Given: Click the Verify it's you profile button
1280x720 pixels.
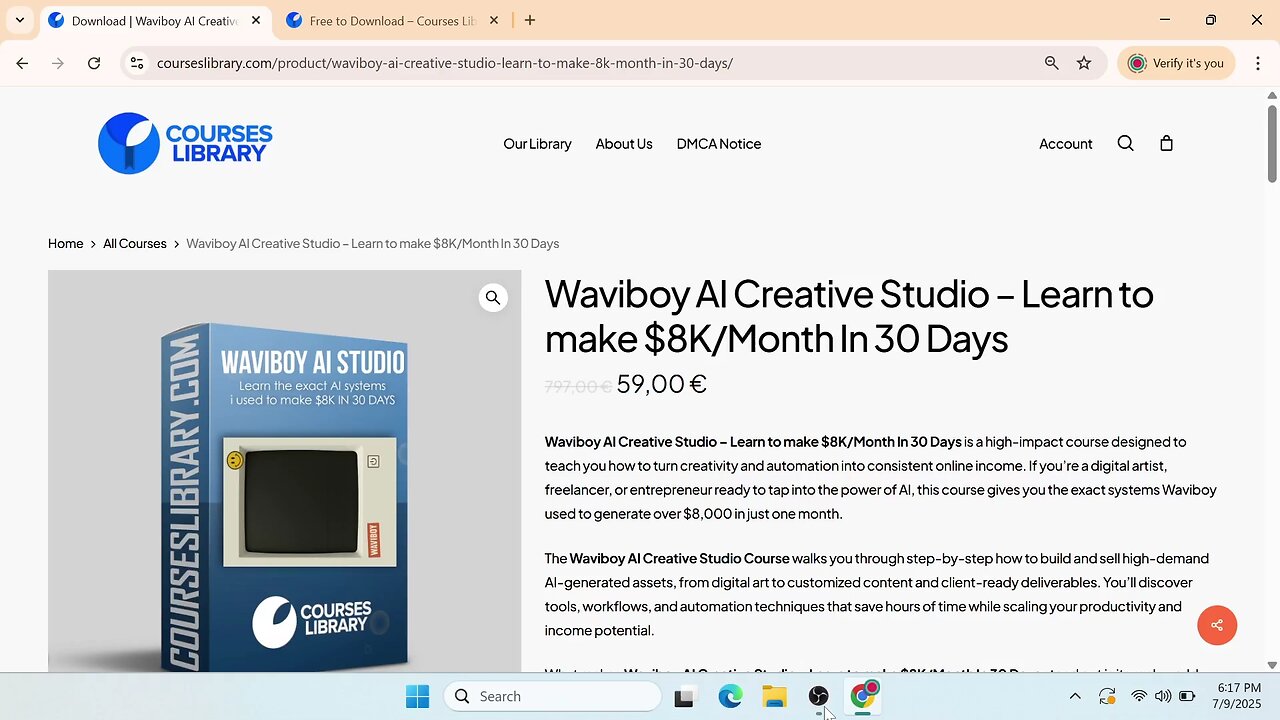Looking at the screenshot, I should pos(1175,63).
